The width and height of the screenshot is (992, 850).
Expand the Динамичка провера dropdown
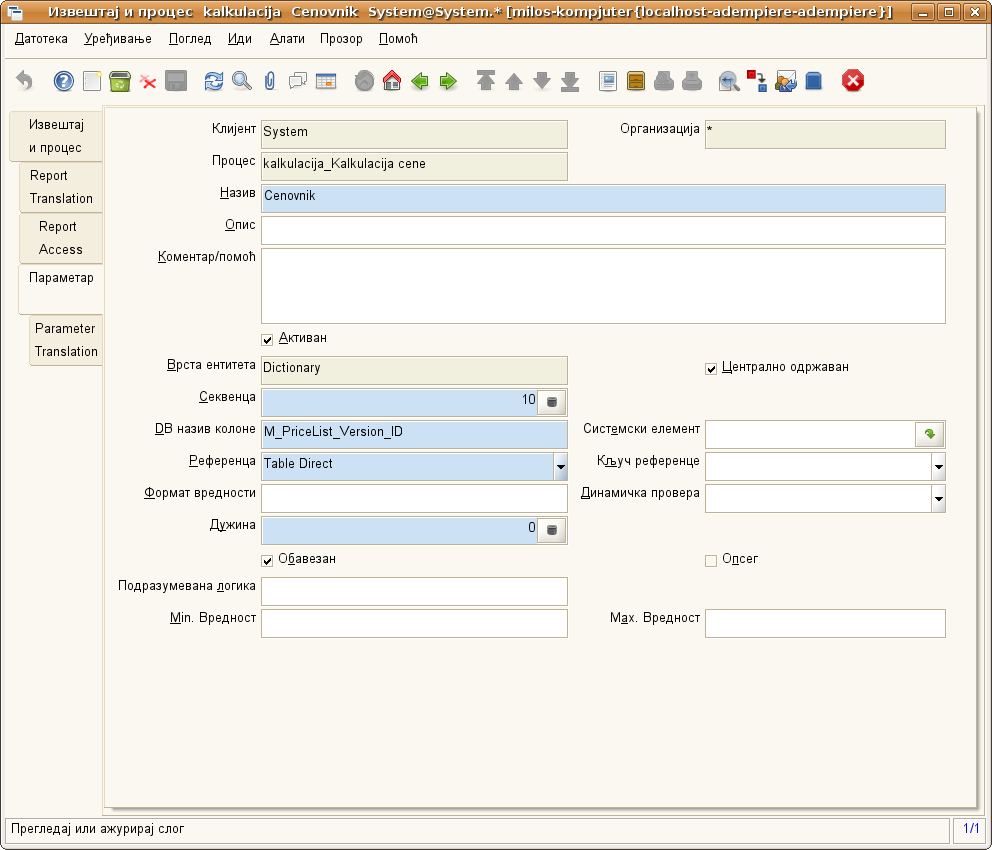click(939, 498)
